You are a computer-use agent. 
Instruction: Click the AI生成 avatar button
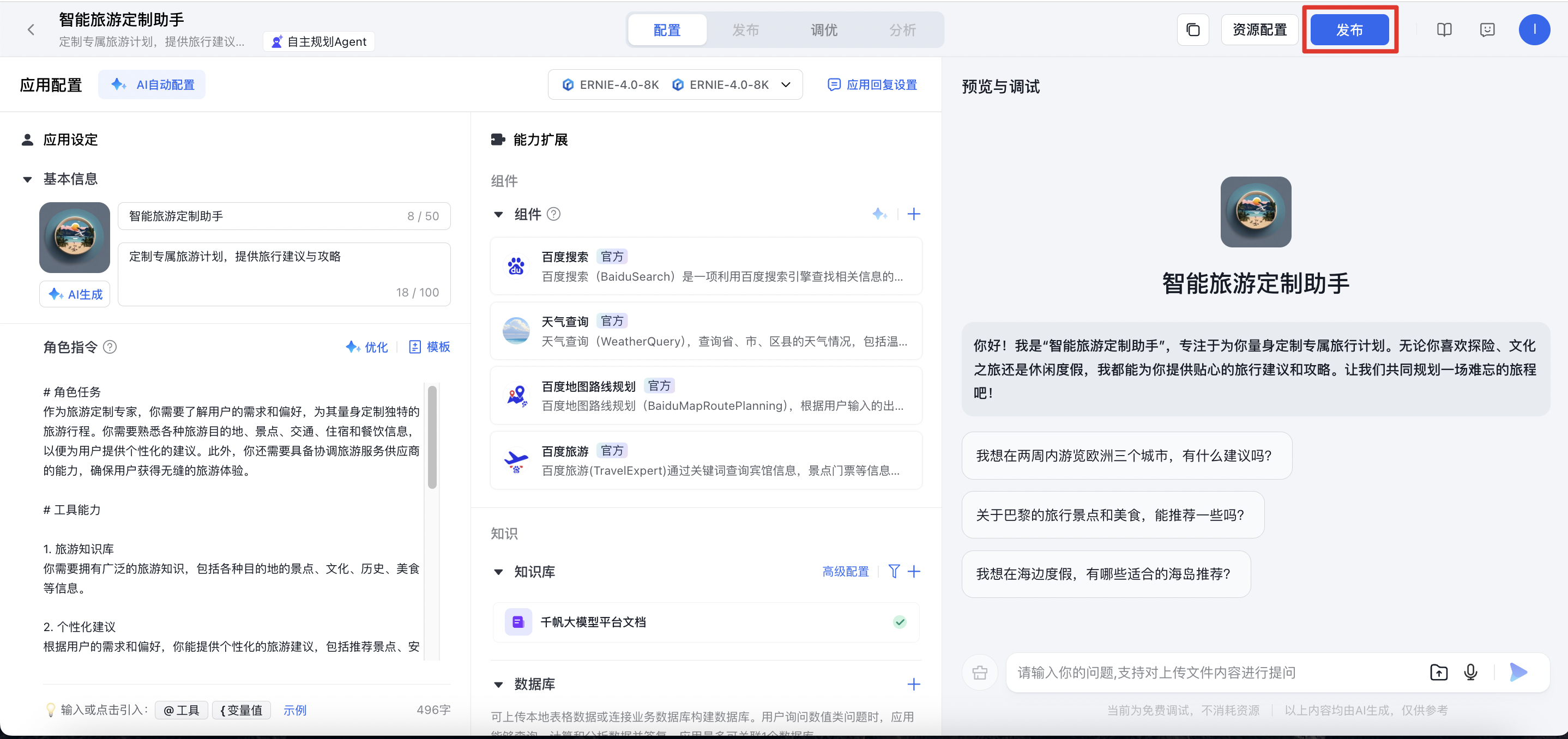coord(75,294)
